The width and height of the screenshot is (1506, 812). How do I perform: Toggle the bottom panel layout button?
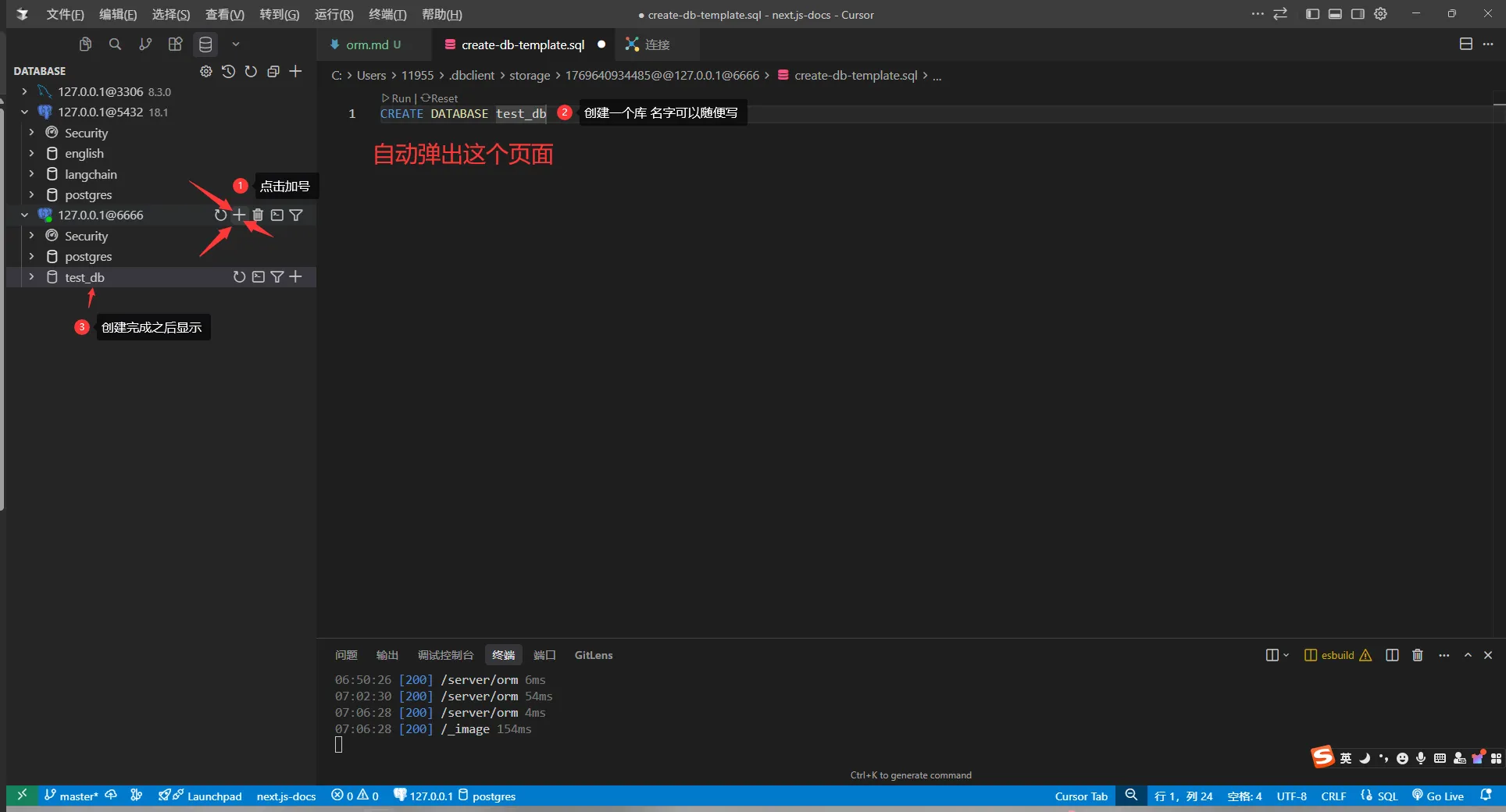tap(1335, 14)
